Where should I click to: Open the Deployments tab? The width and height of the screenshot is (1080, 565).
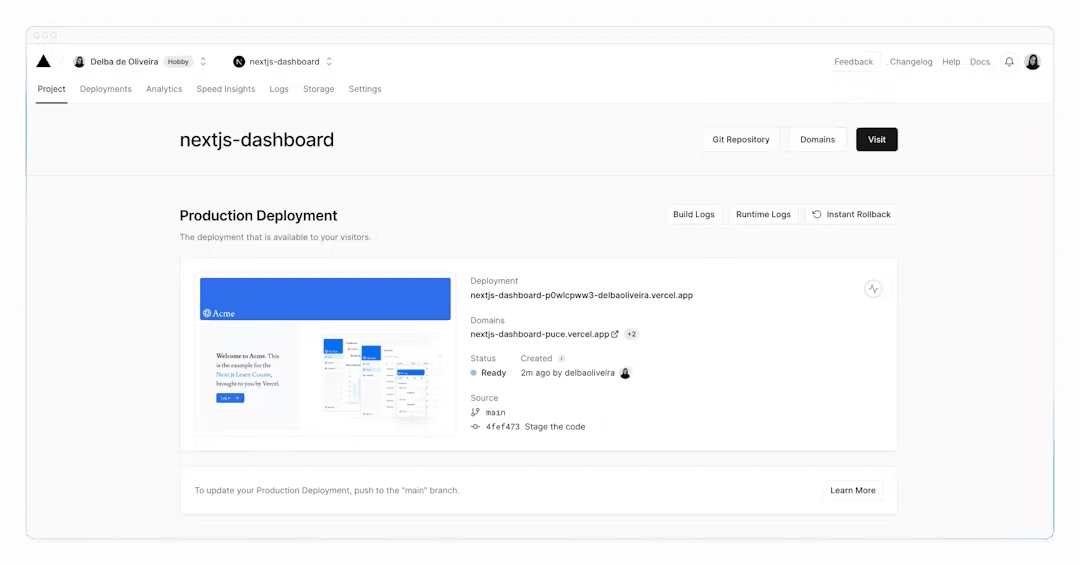pos(105,89)
